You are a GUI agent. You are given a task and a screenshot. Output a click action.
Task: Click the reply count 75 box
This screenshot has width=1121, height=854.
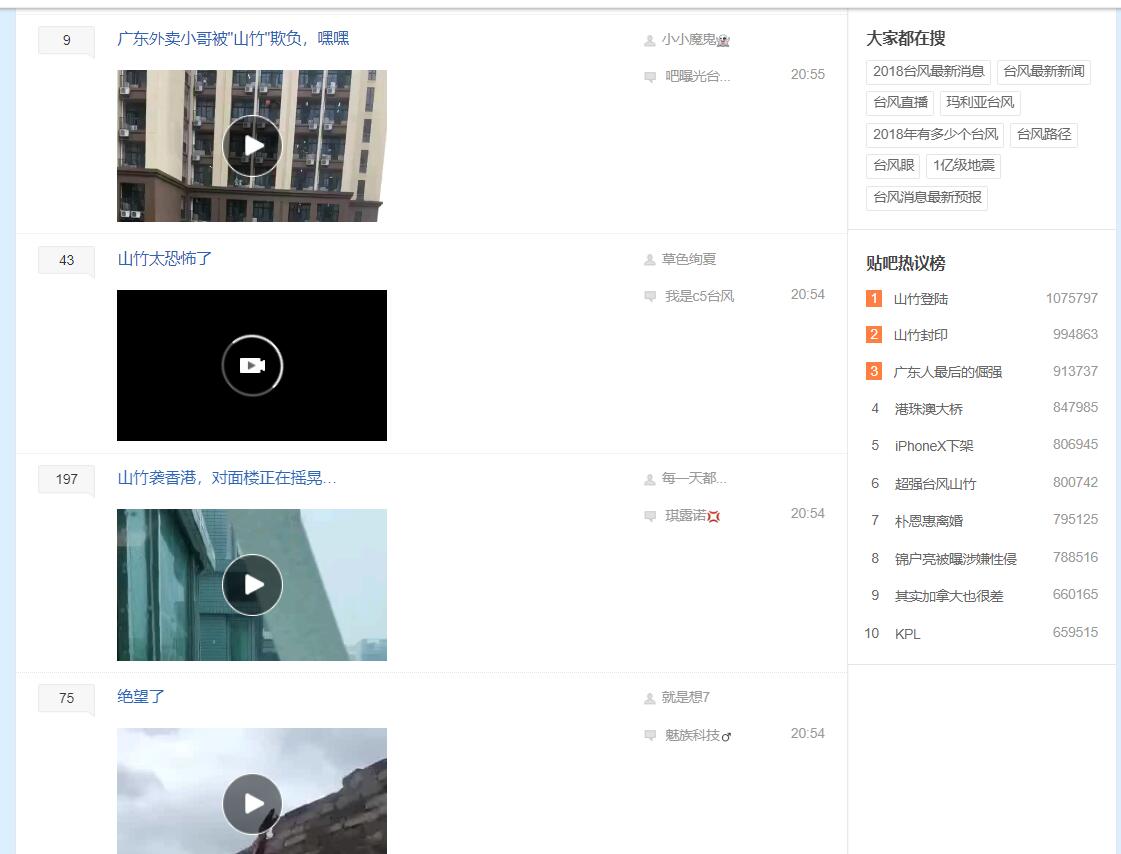(x=66, y=698)
